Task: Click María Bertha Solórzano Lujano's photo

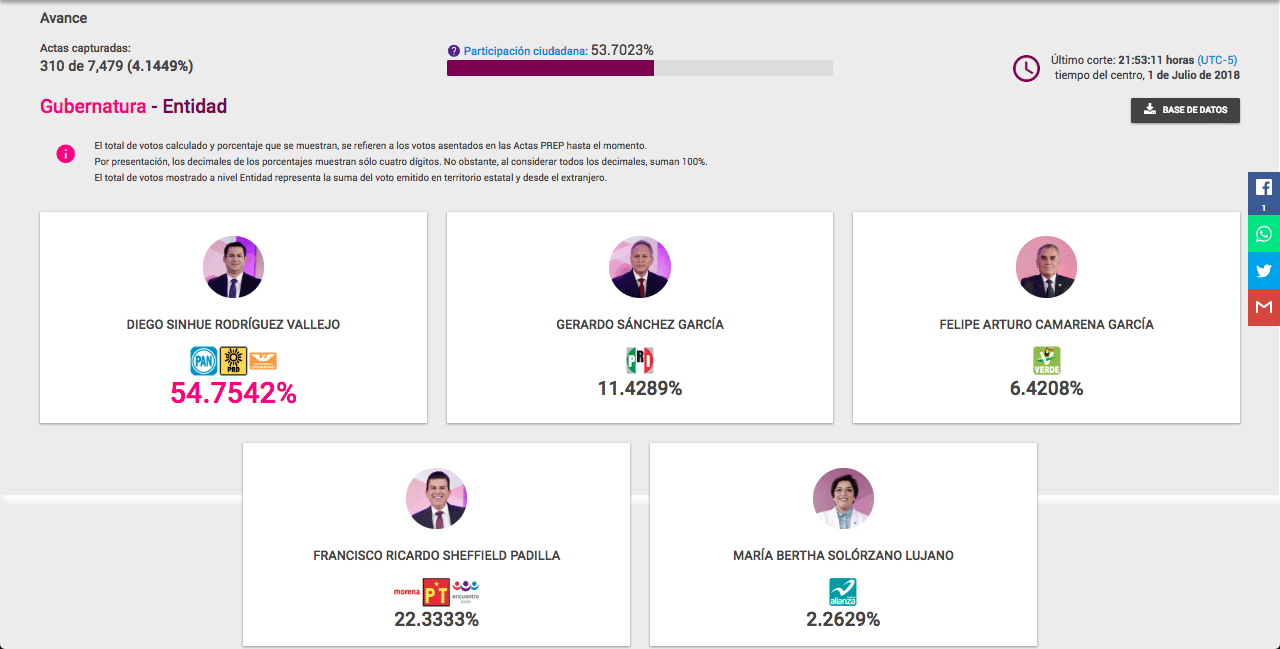Action: click(x=843, y=498)
